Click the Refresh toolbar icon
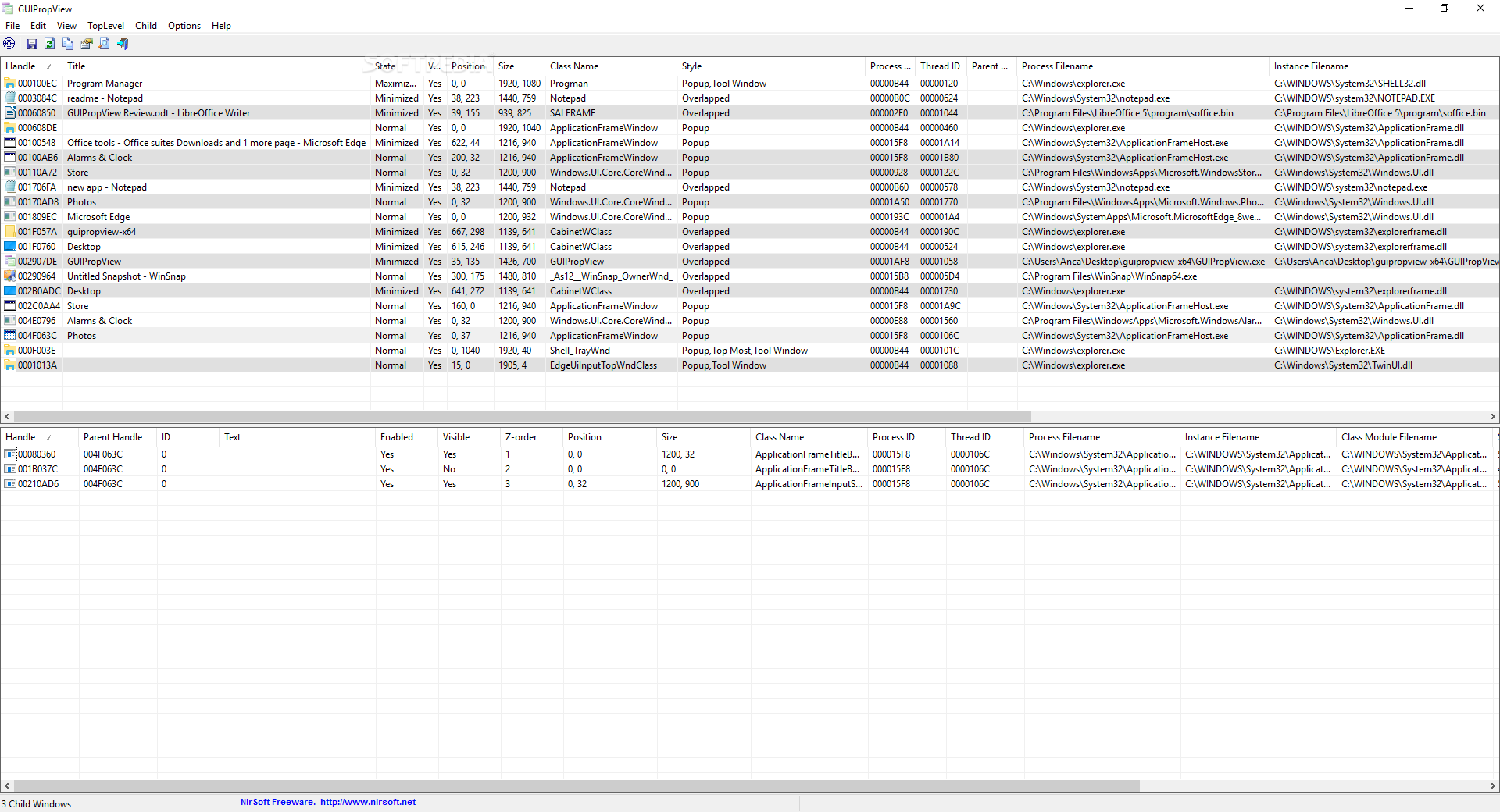Screen dimensions: 1500x812 click(x=50, y=44)
